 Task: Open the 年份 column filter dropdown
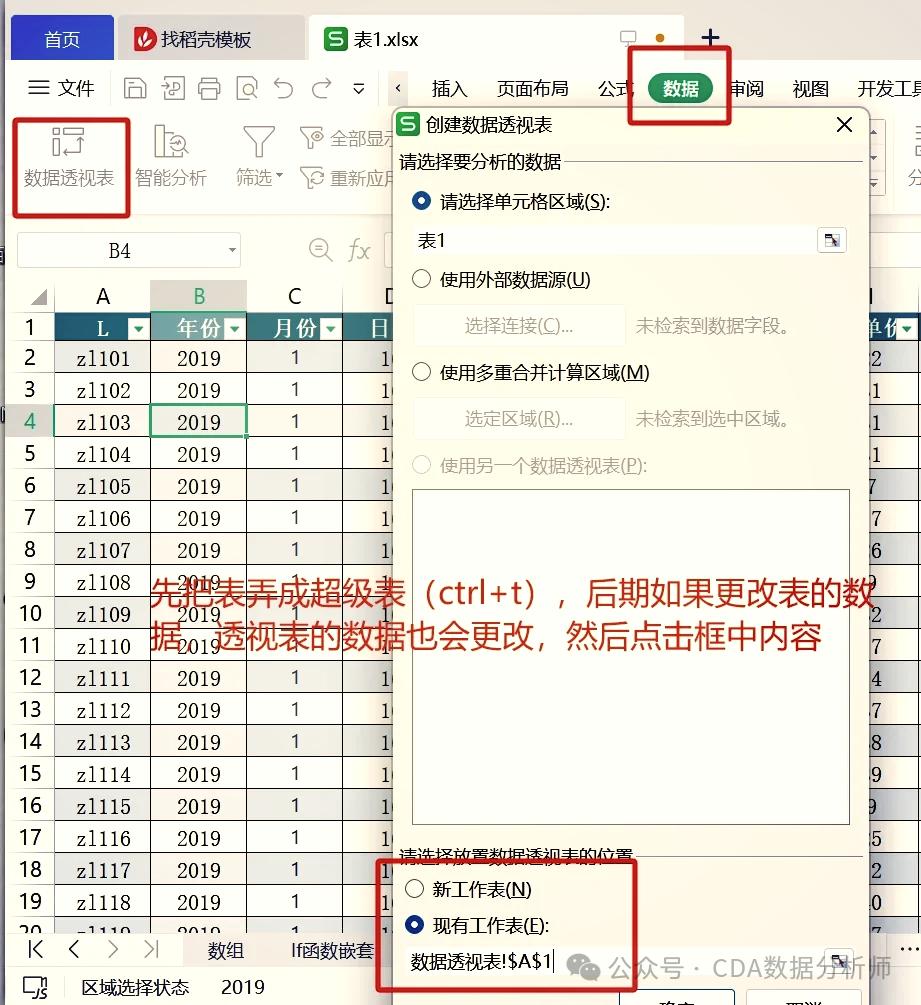tap(233, 327)
